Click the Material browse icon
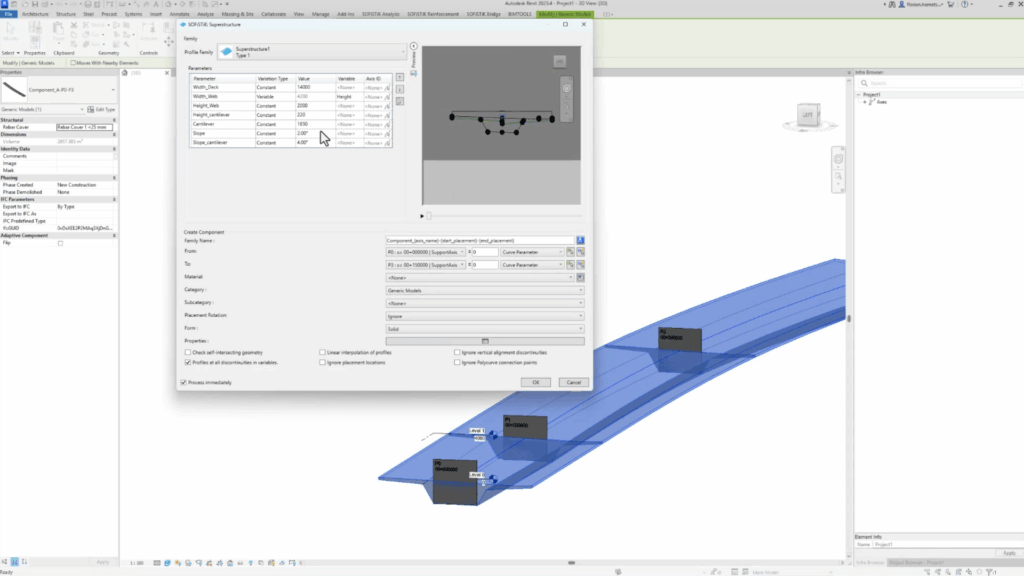The image size is (1024, 576). click(x=580, y=277)
